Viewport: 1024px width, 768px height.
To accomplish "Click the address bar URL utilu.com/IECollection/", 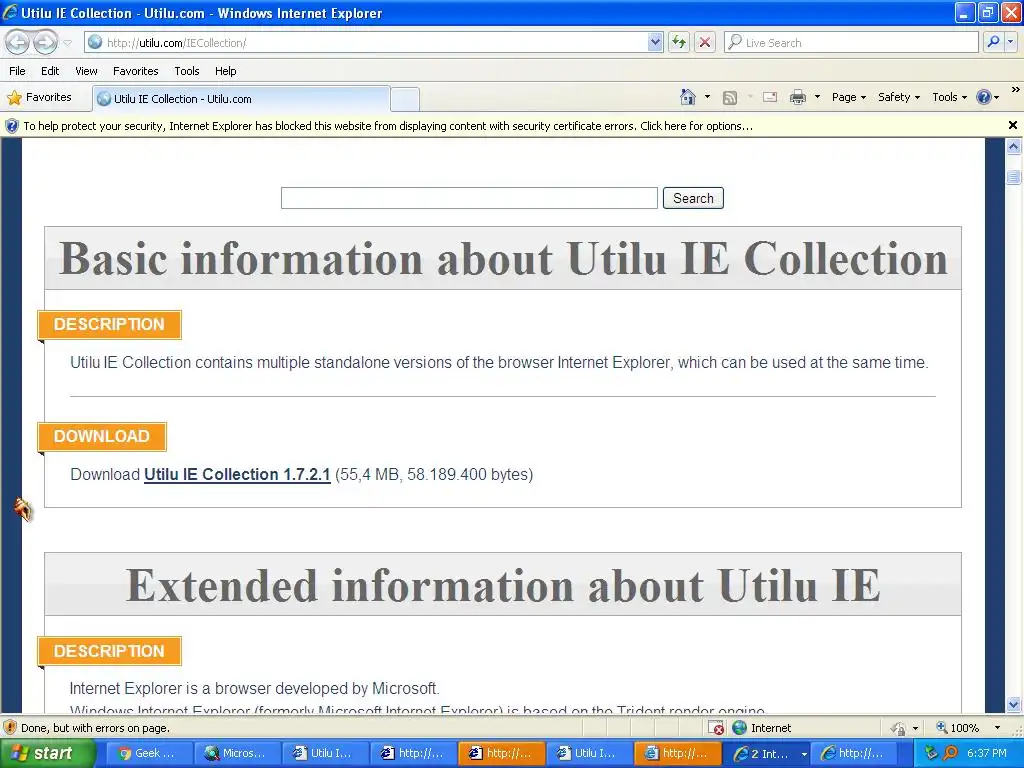I will click(x=176, y=43).
